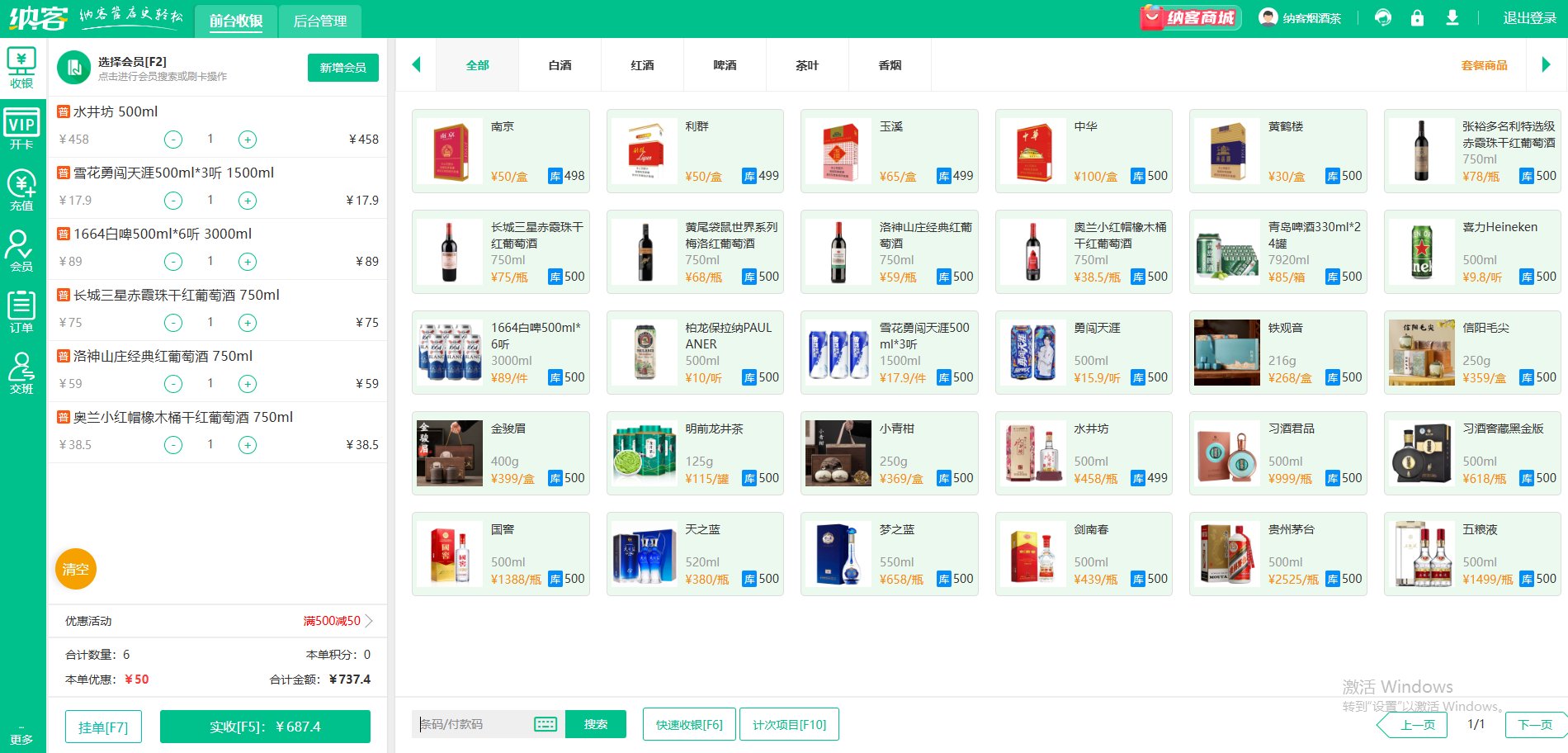
Task: Select the 全部 category tab
Action: [x=478, y=65]
